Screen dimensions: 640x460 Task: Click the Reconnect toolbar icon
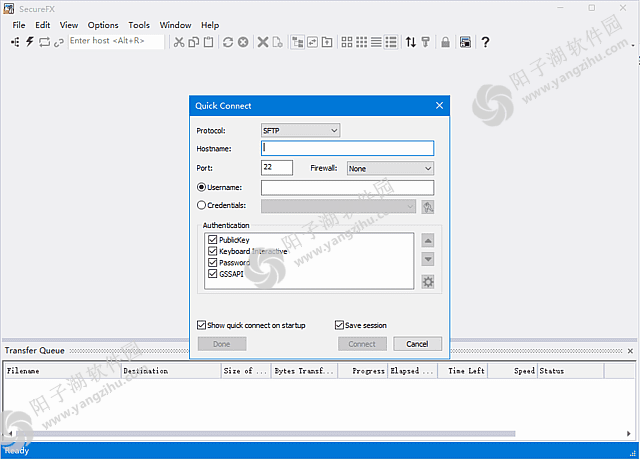44,42
